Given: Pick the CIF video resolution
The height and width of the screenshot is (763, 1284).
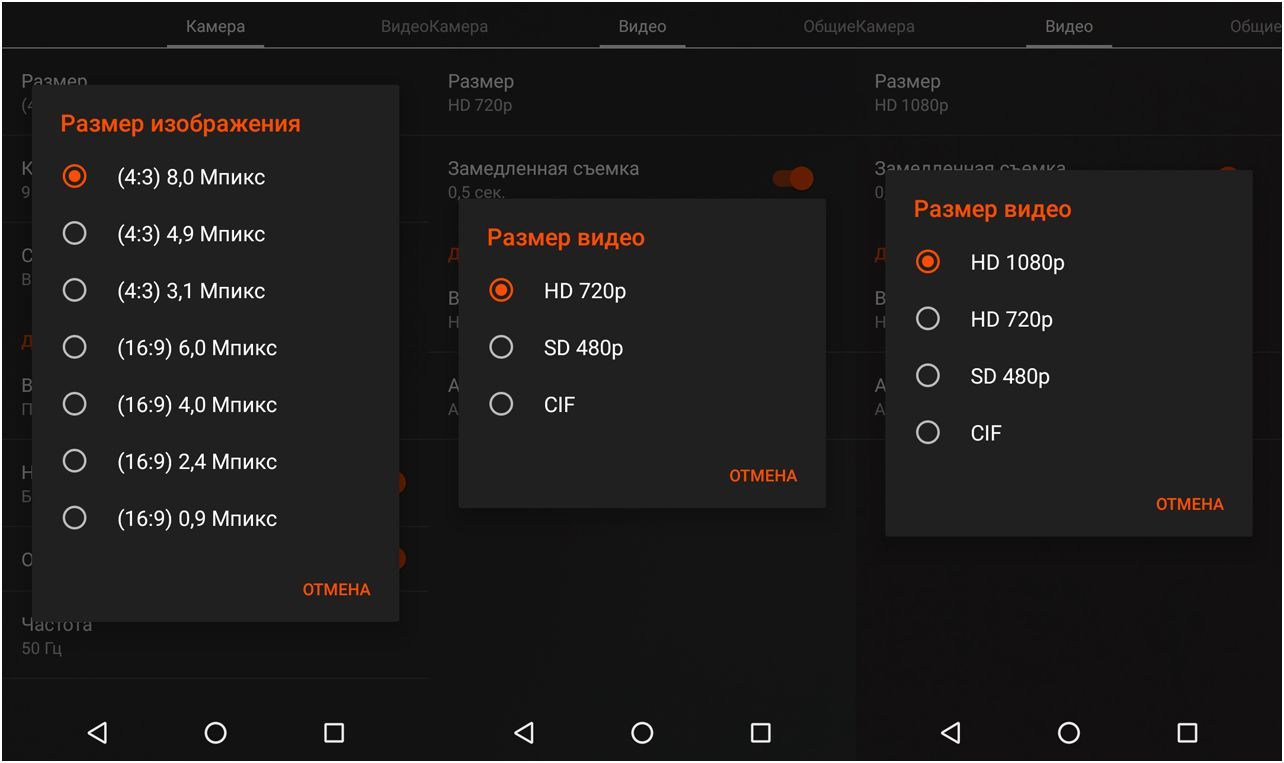Looking at the screenshot, I should [x=558, y=404].
